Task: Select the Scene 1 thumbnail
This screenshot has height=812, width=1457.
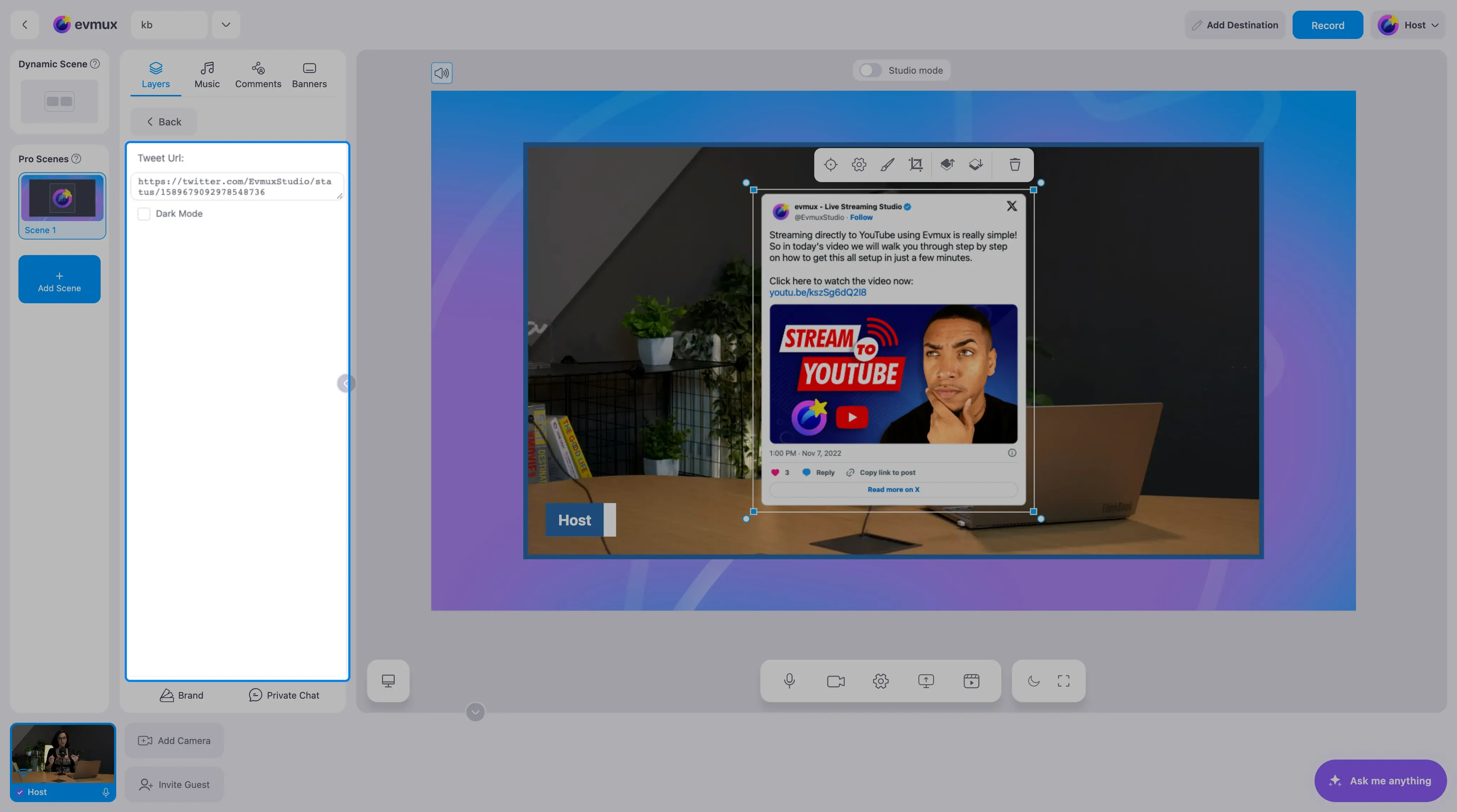Action: point(62,206)
